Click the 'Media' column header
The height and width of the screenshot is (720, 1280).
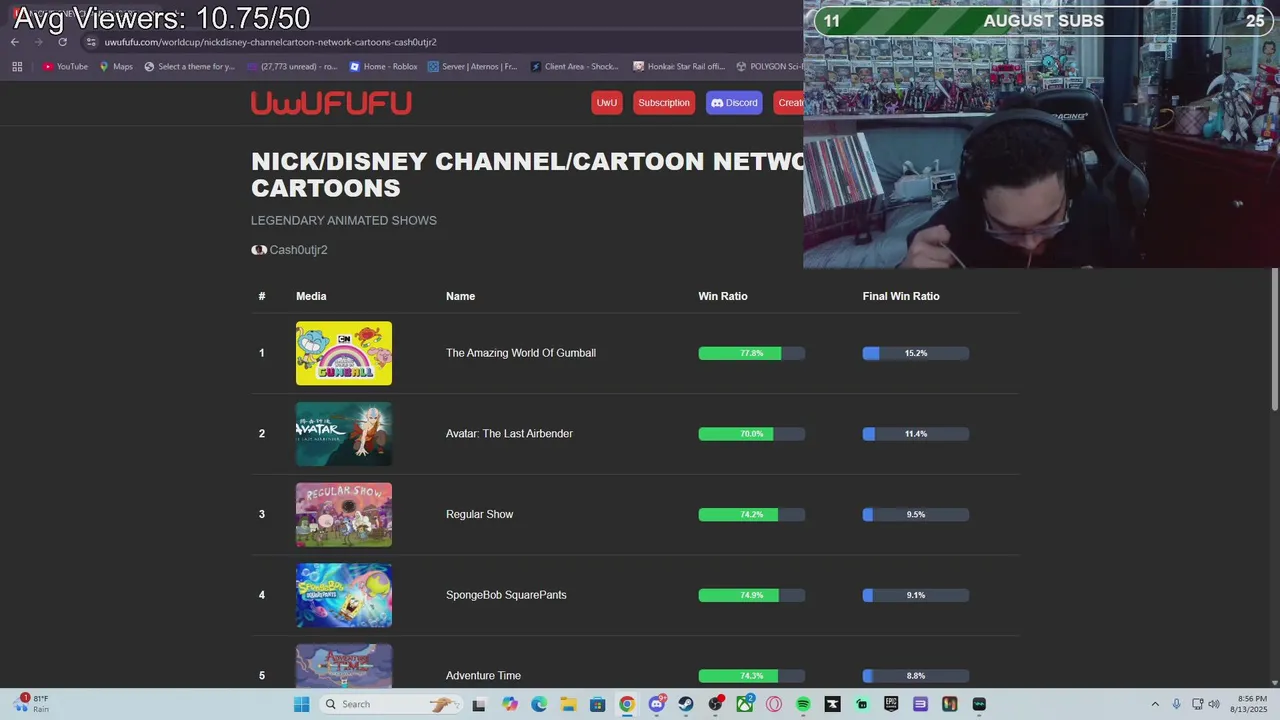(311, 296)
